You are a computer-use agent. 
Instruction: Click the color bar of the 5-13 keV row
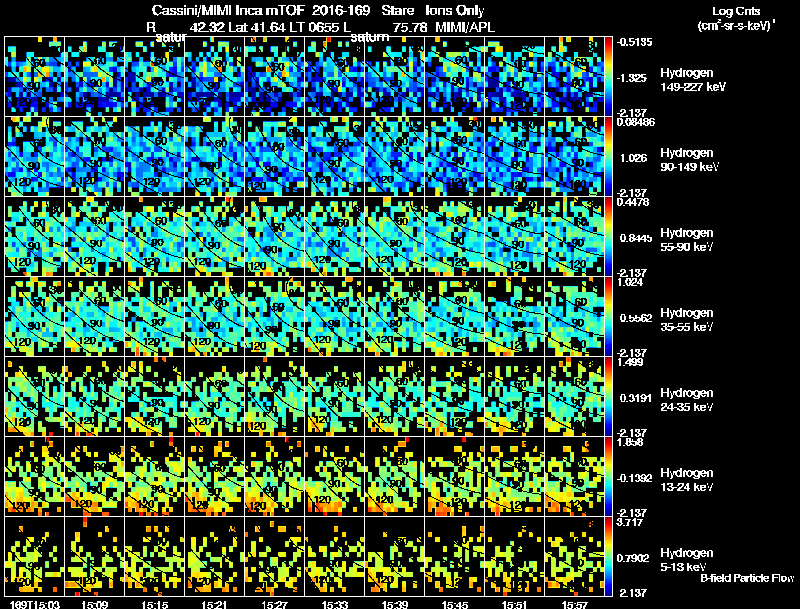click(608, 556)
